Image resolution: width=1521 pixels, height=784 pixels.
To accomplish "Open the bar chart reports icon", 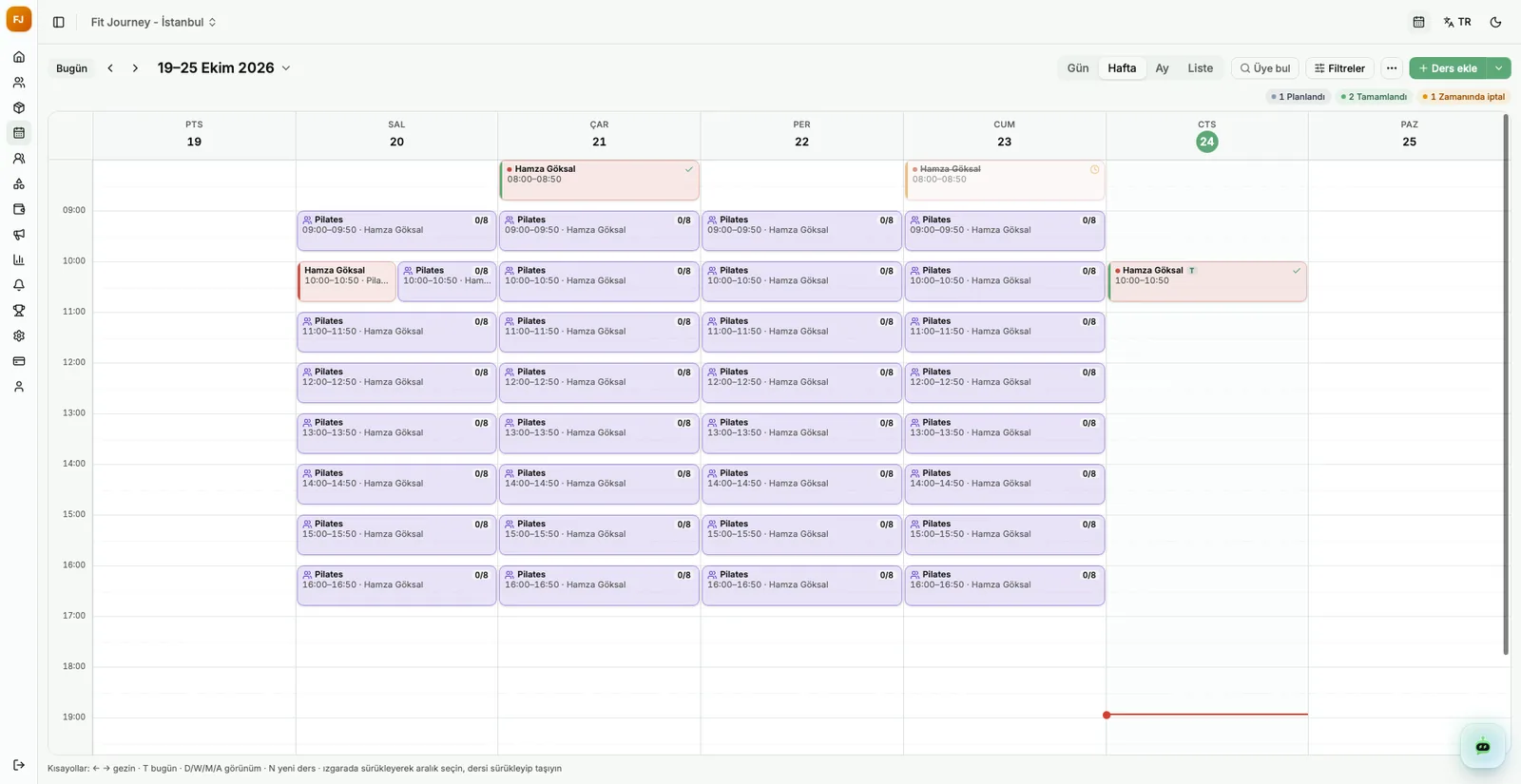I will (19, 259).
